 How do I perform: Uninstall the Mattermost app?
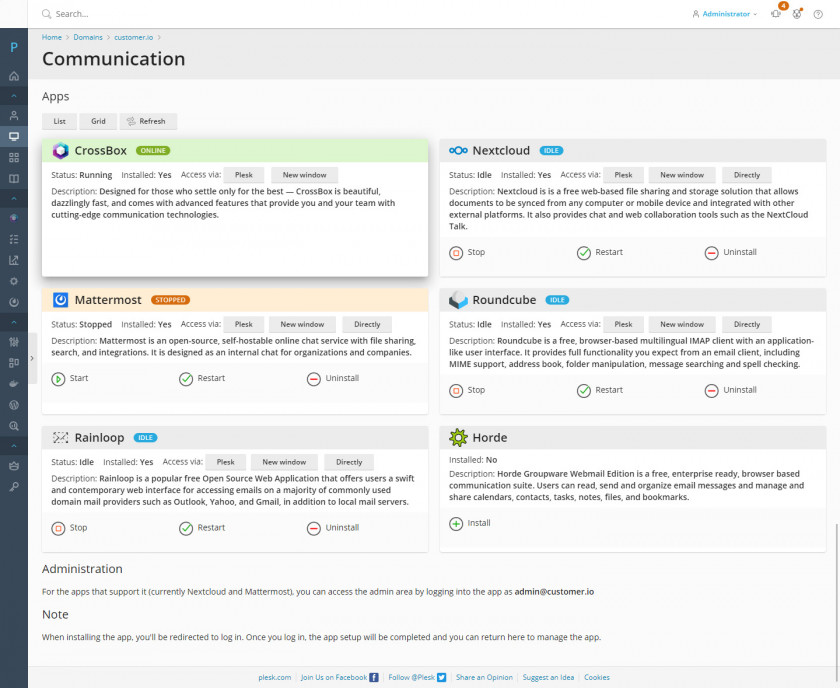[x=333, y=378]
